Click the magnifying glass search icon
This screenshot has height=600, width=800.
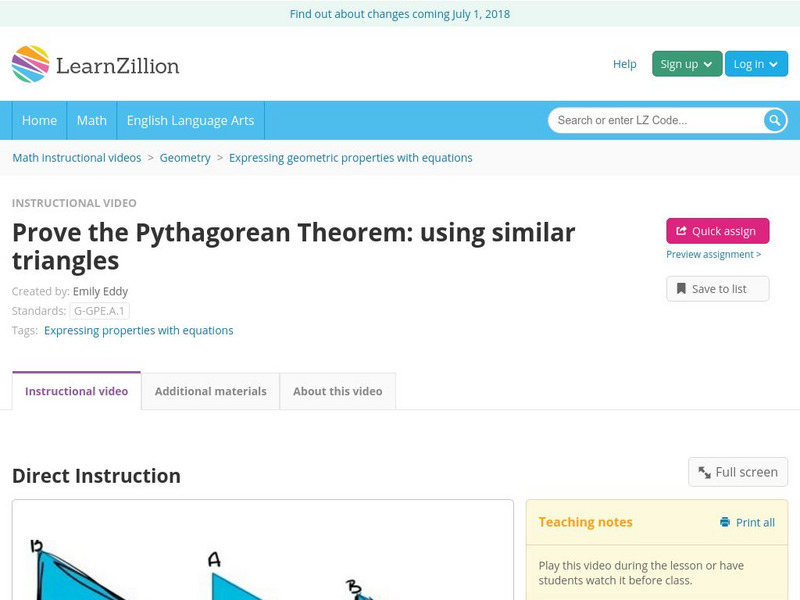pyautogui.click(x=772, y=120)
